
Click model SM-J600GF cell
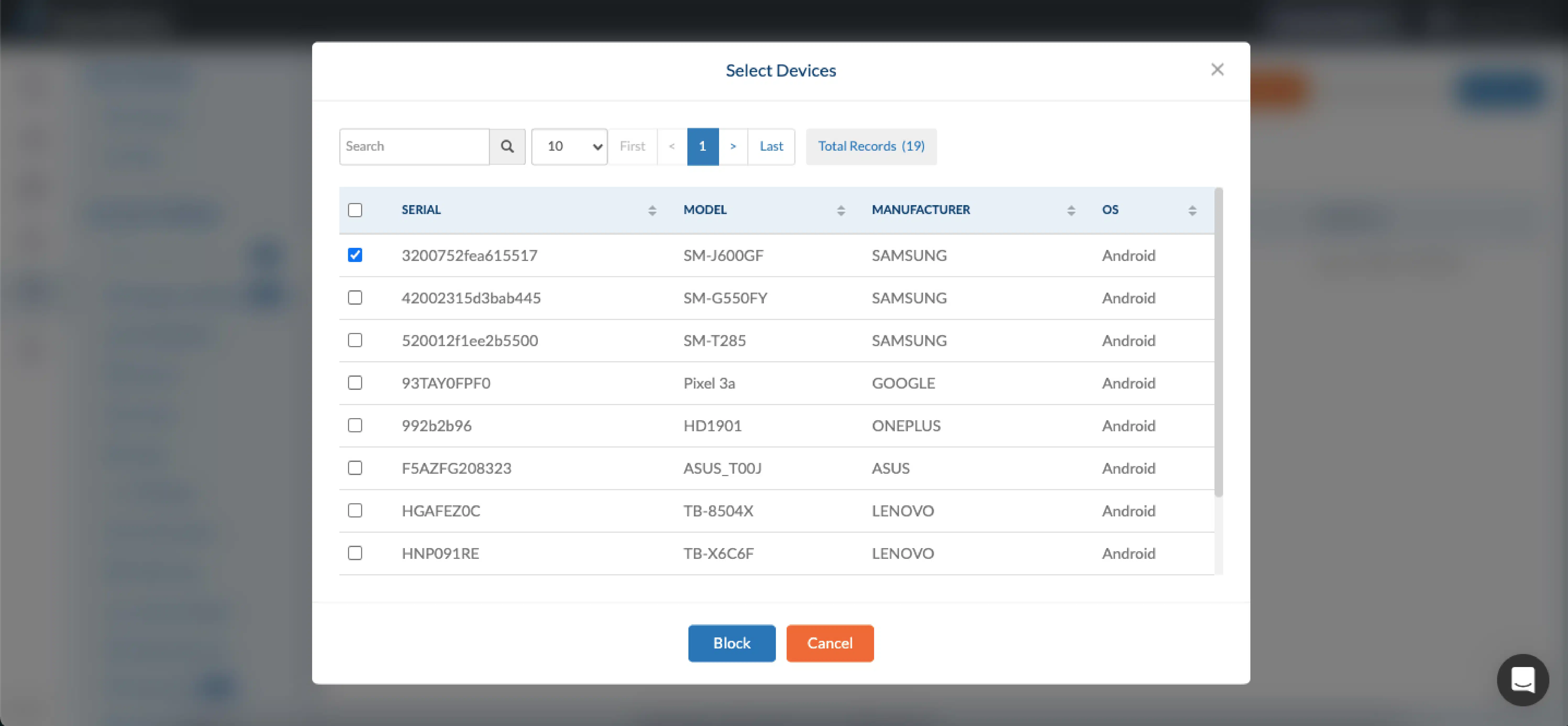[x=723, y=255]
